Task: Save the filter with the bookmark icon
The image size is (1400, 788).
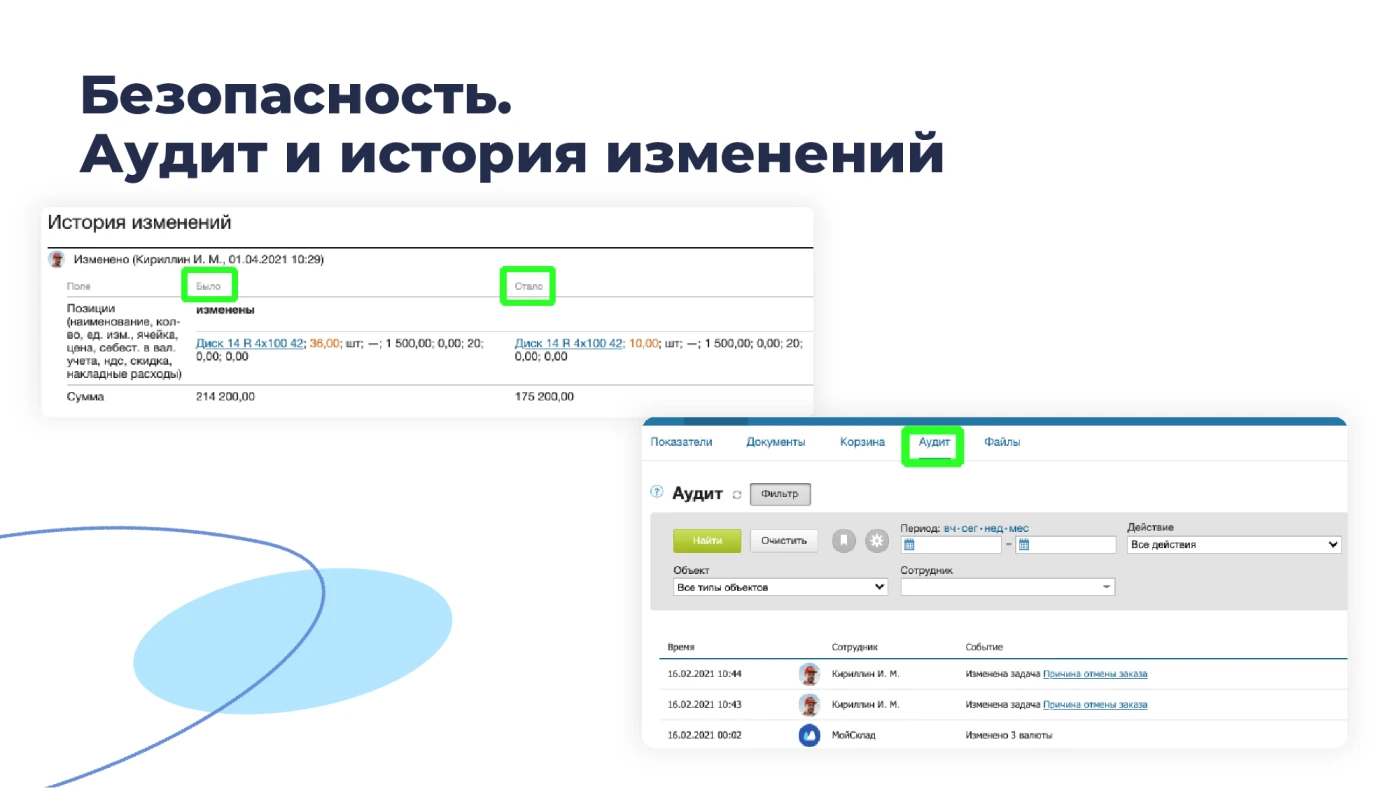Action: tap(844, 541)
